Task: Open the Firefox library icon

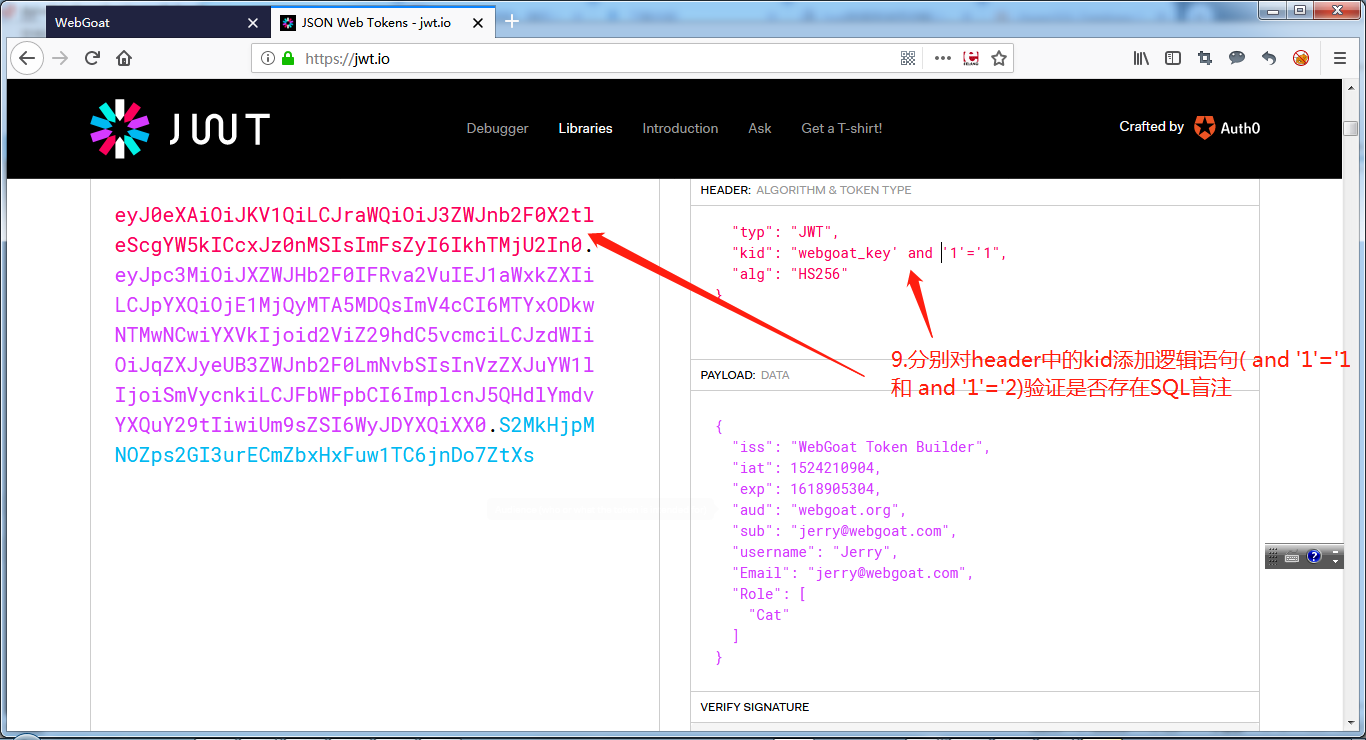Action: tap(1141, 58)
